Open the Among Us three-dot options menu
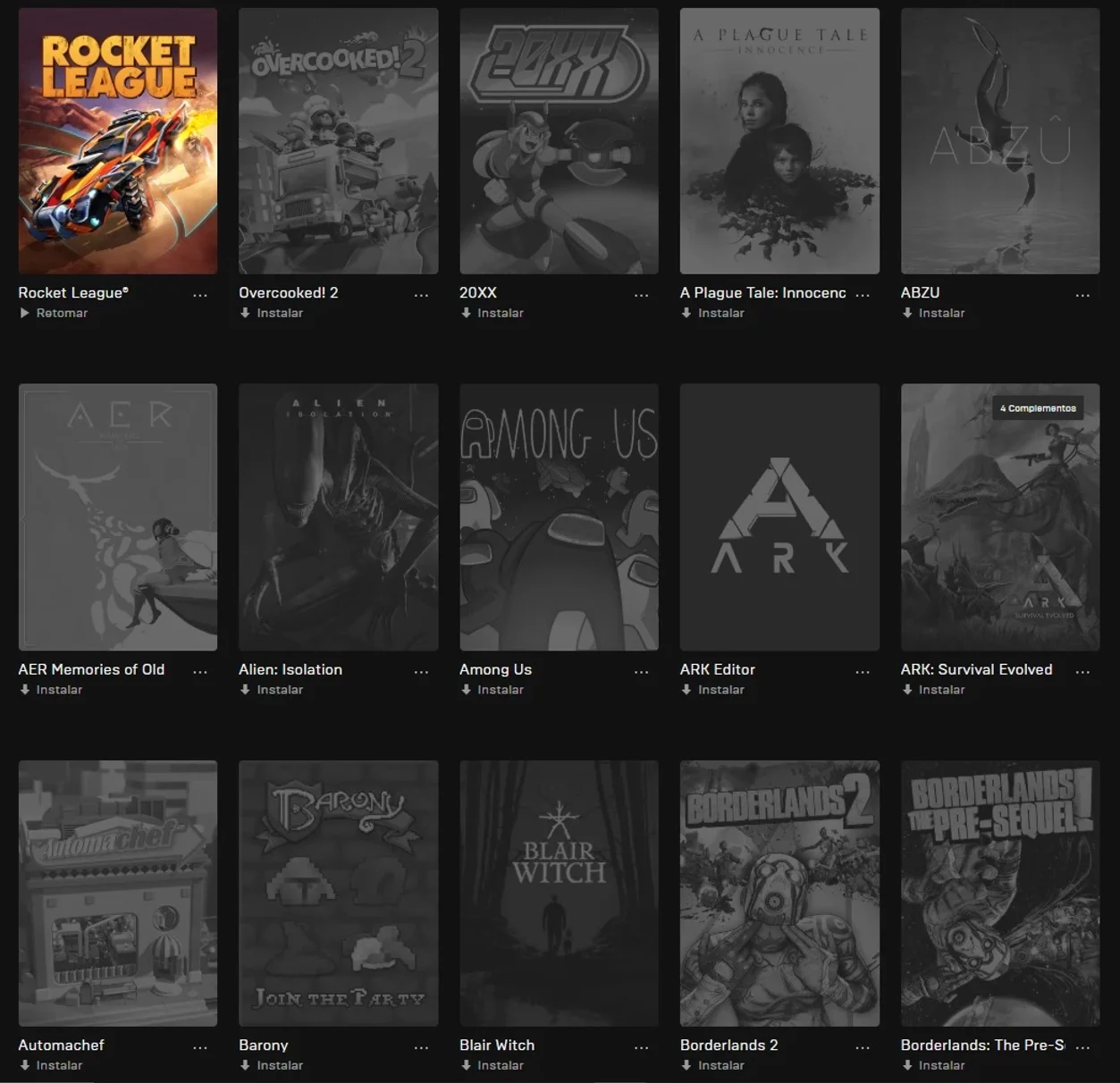Viewport: 1120px width, 1083px height. pyautogui.click(x=642, y=672)
